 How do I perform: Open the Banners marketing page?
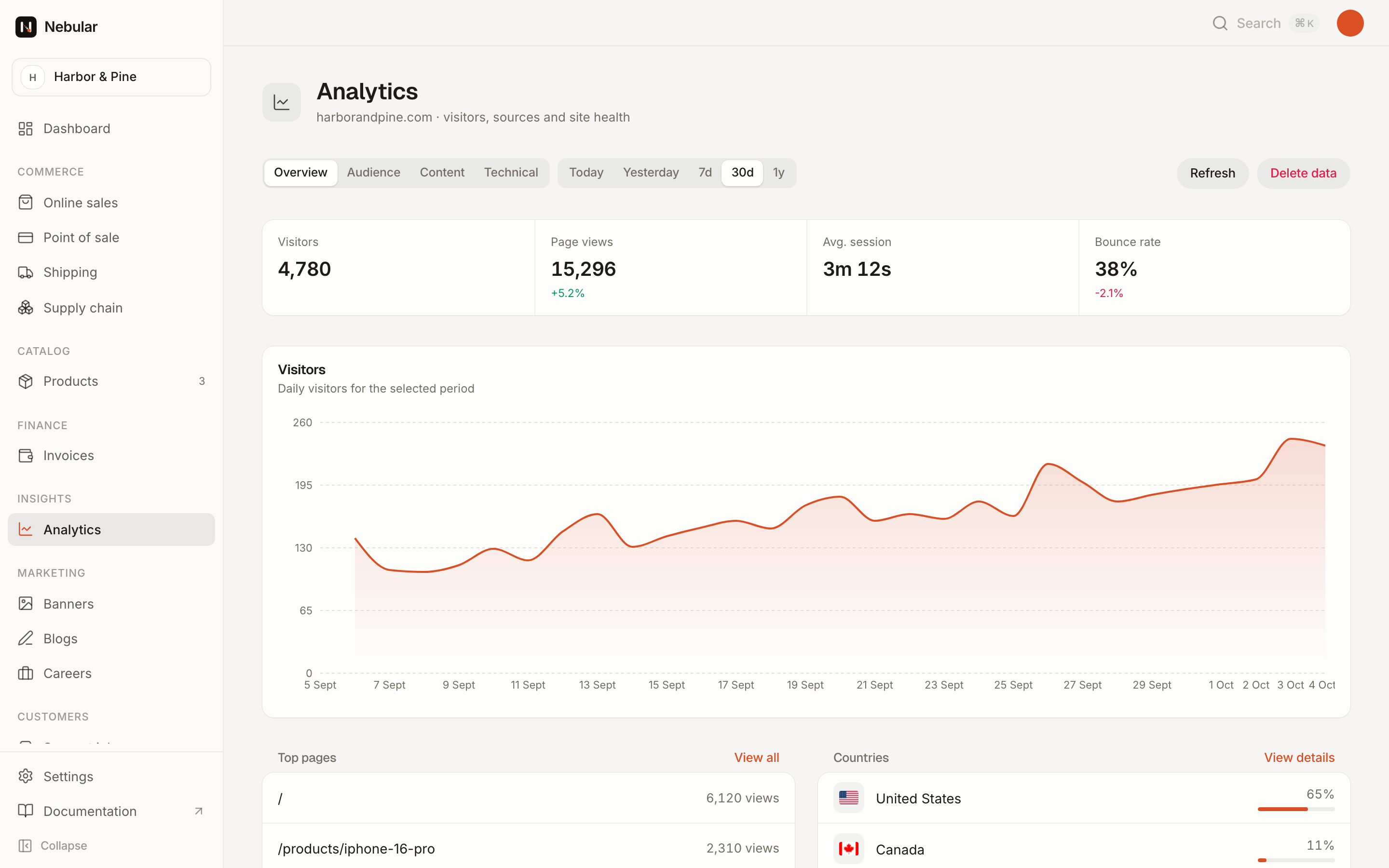point(111,604)
